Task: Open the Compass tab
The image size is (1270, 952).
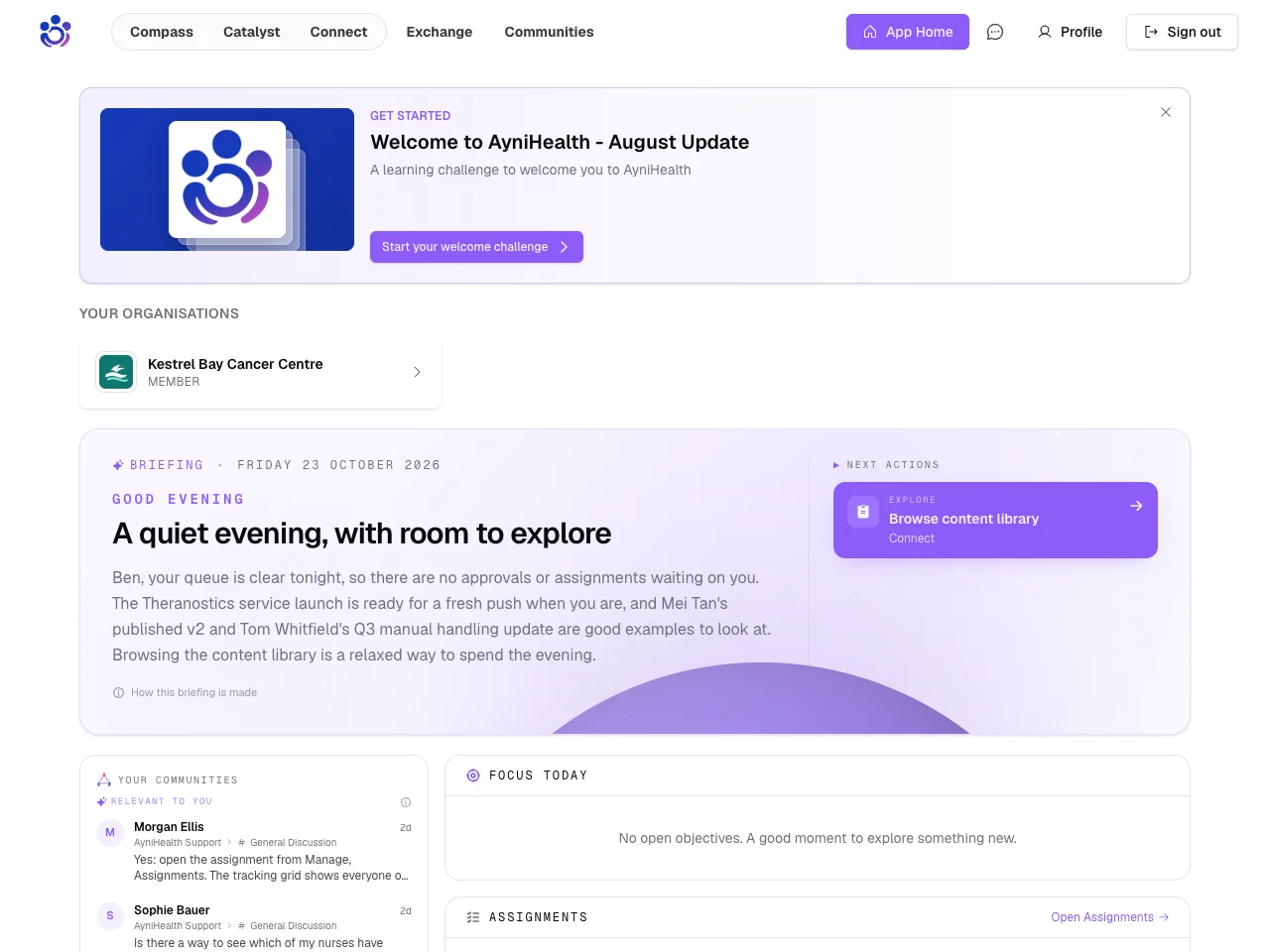Action: pos(162,32)
